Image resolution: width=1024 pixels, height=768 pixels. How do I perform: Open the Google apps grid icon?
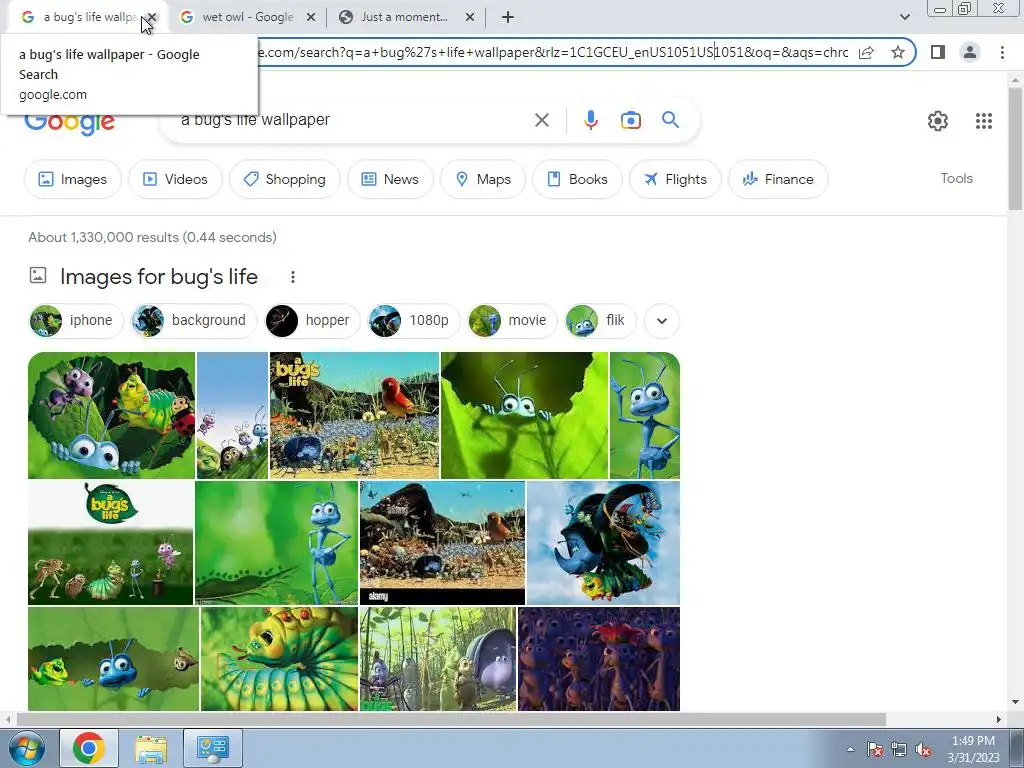click(984, 121)
